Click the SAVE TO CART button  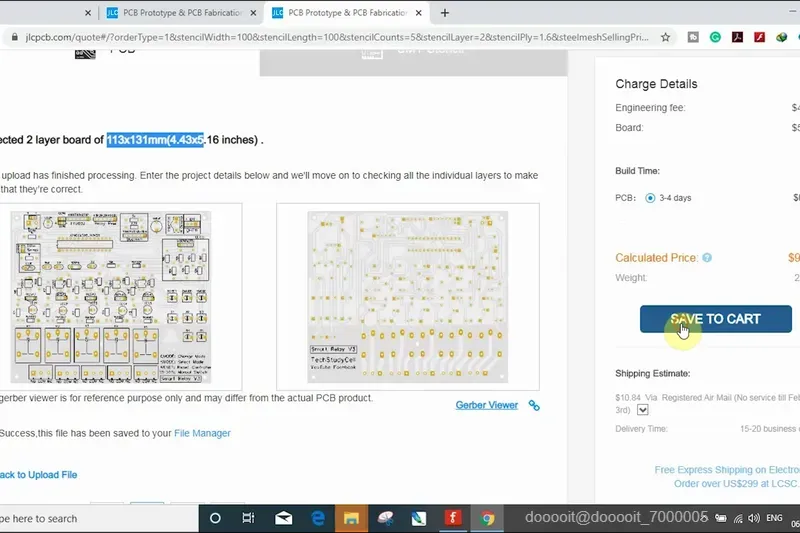(x=716, y=319)
